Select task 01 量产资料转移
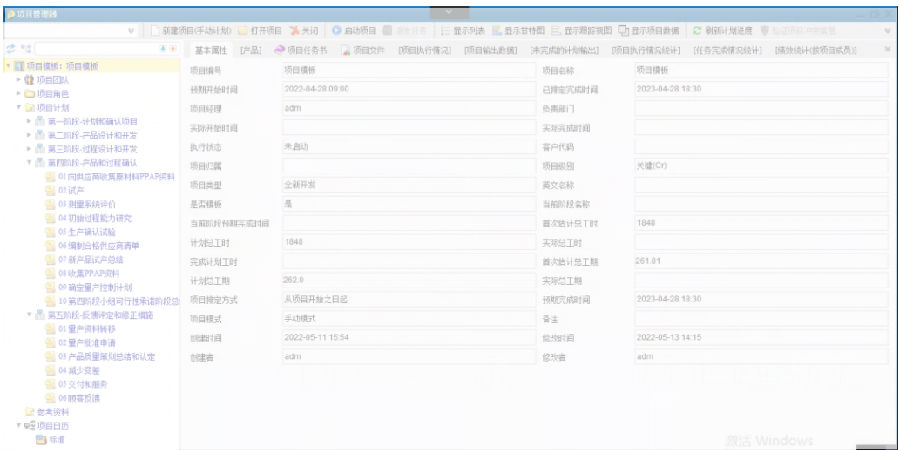Viewport: 900px width, 450px height. (x=87, y=329)
